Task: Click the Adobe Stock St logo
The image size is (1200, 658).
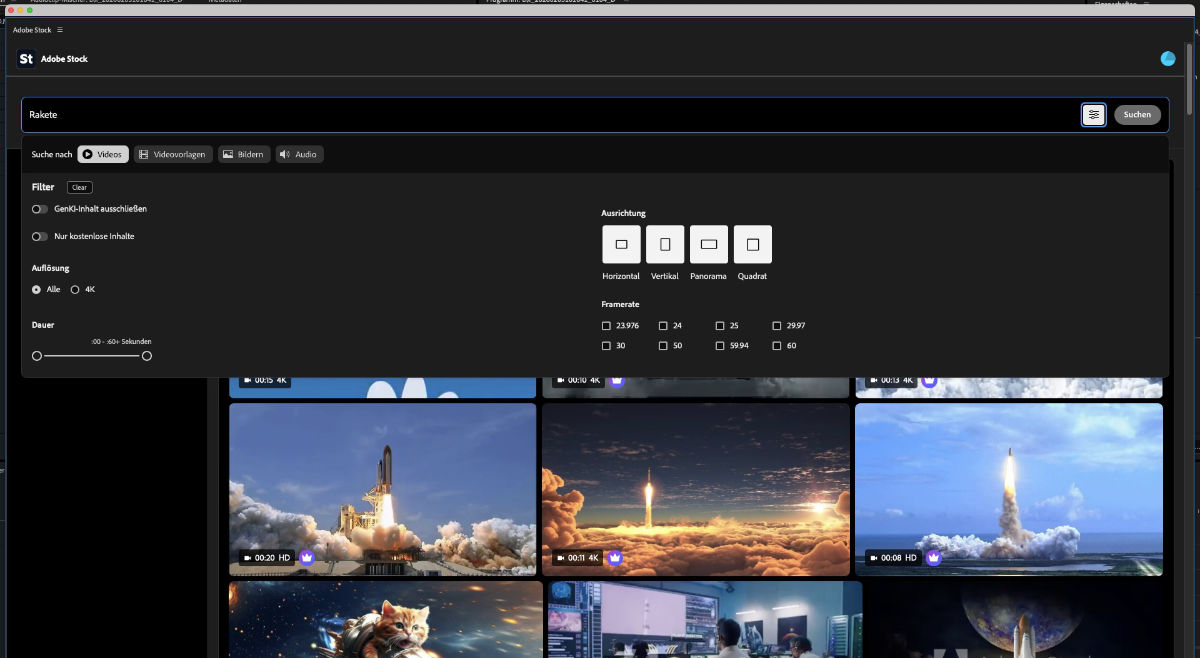Action: pos(26,59)
